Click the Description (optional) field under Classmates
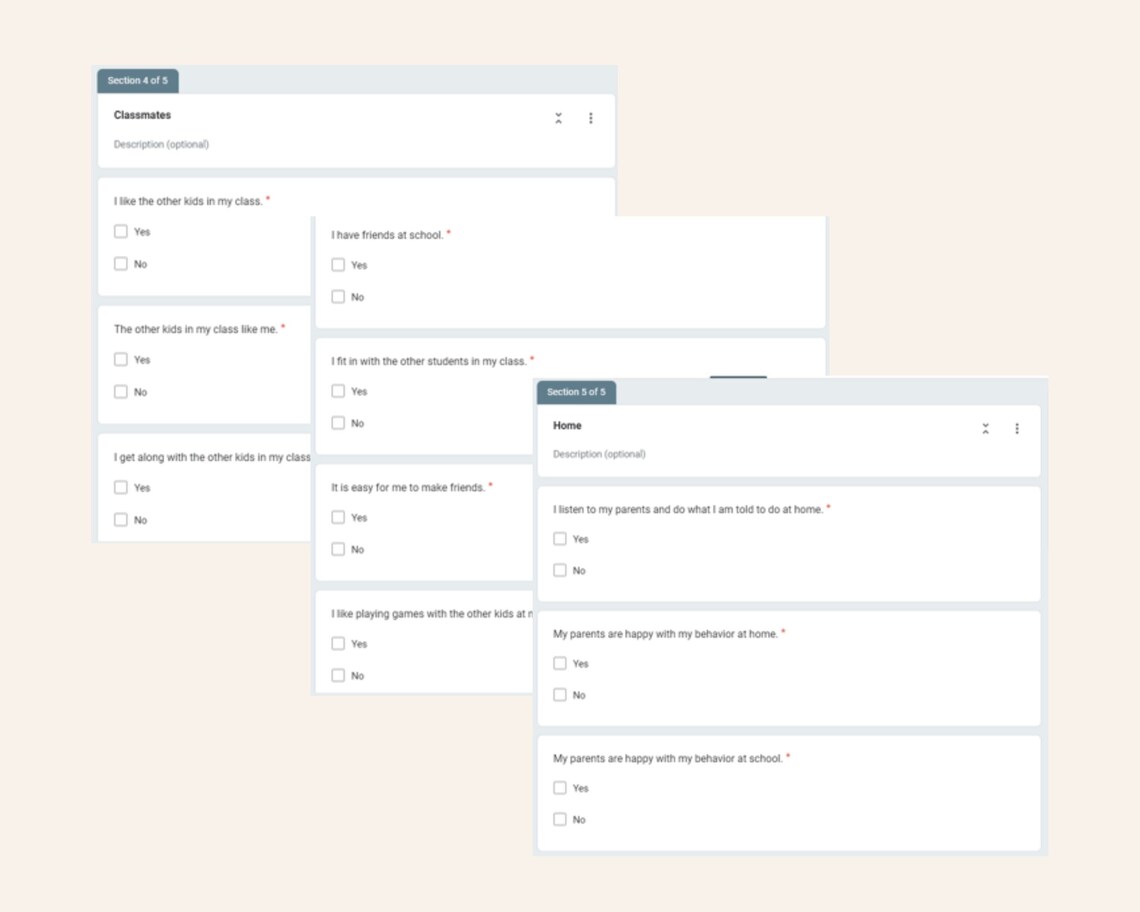This screenshot has width=1140, height=912. tap(161, 144)
